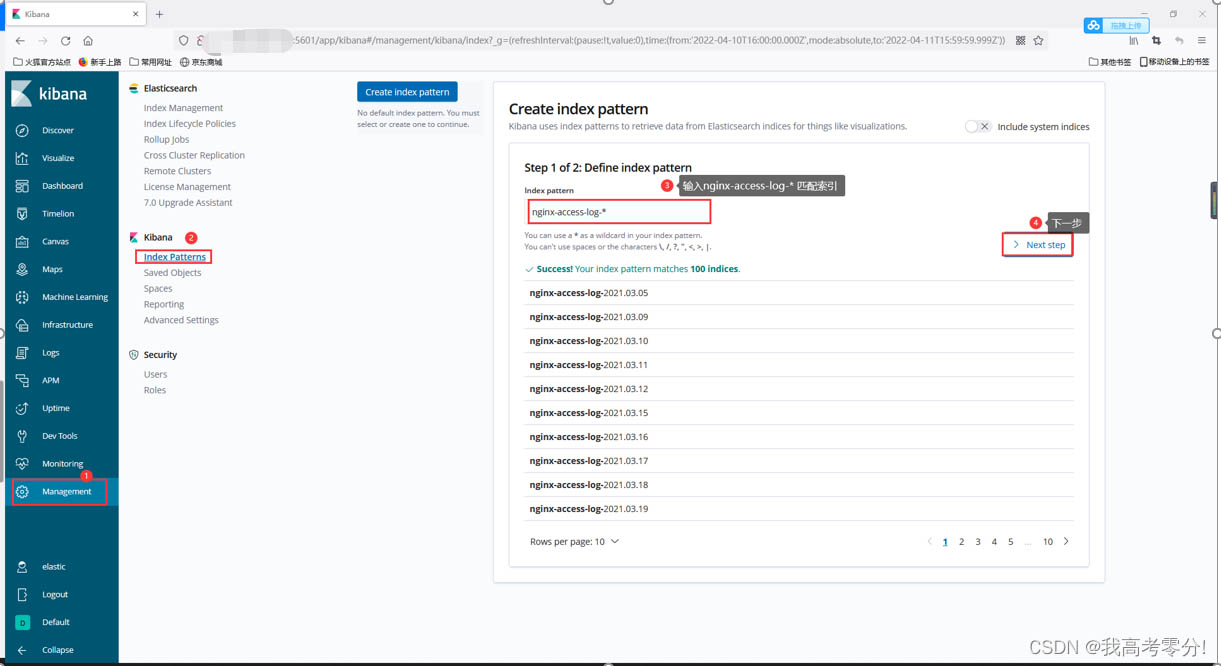The height and width of the screenshot is (666, 1221).
Task: Open License Management
Action: click(x=187, y=187)
